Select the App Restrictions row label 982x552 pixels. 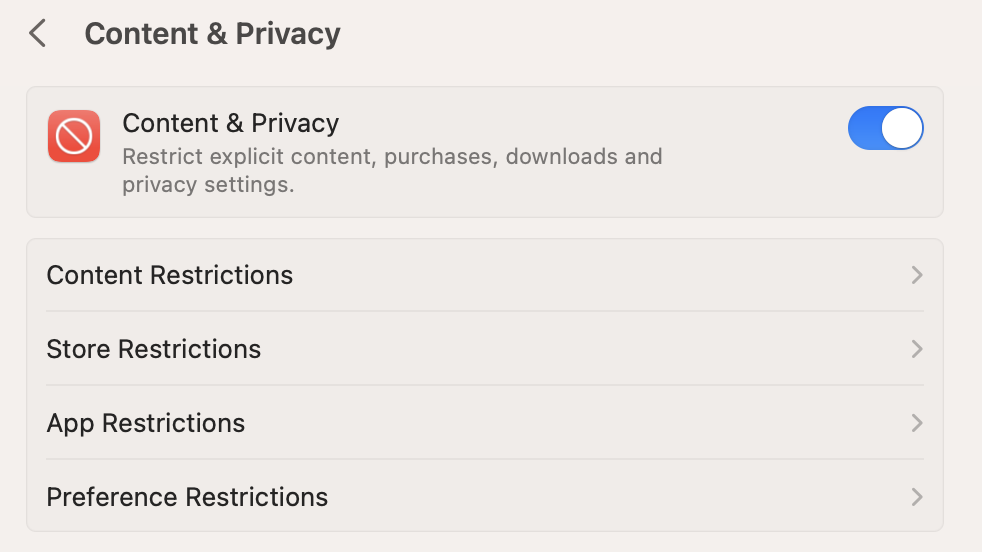[x=146, y=424]
